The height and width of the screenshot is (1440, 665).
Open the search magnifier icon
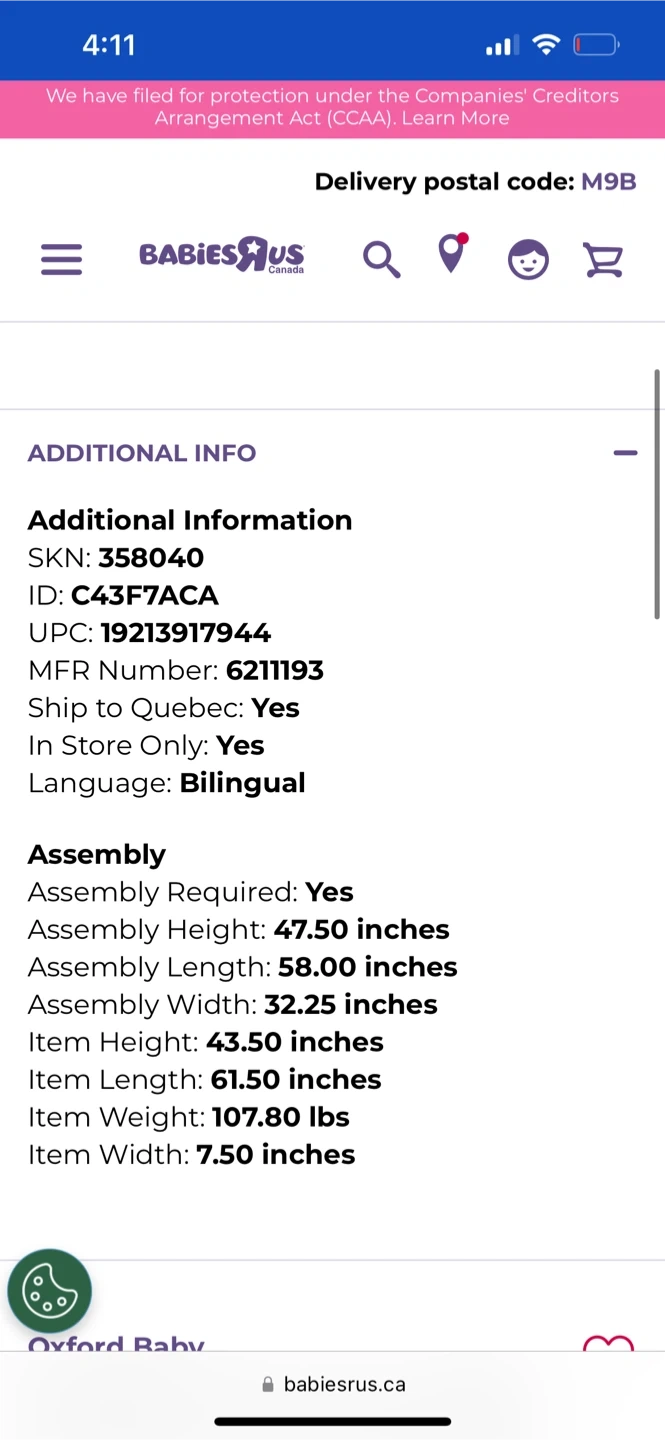[381, 259]
